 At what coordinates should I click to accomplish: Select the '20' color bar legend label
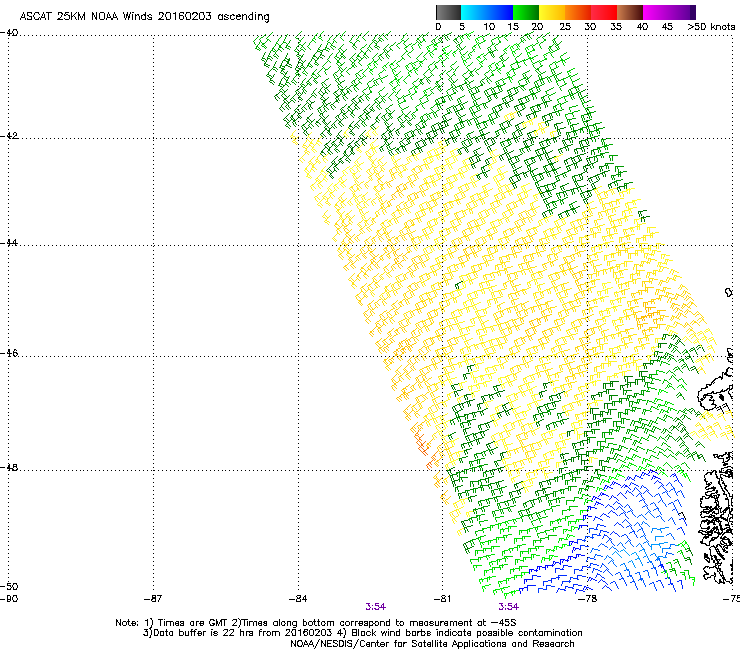[x=538, y=27]
